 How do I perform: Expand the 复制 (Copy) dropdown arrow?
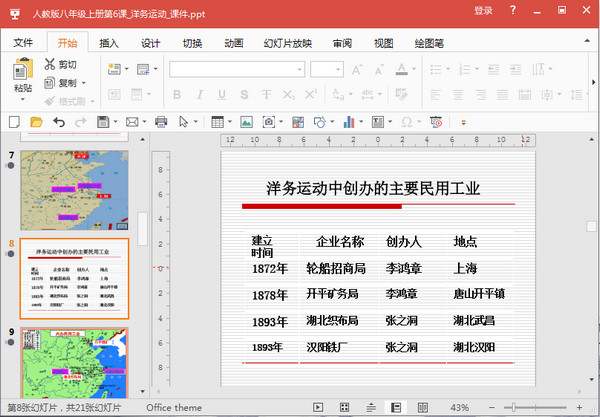82,83
